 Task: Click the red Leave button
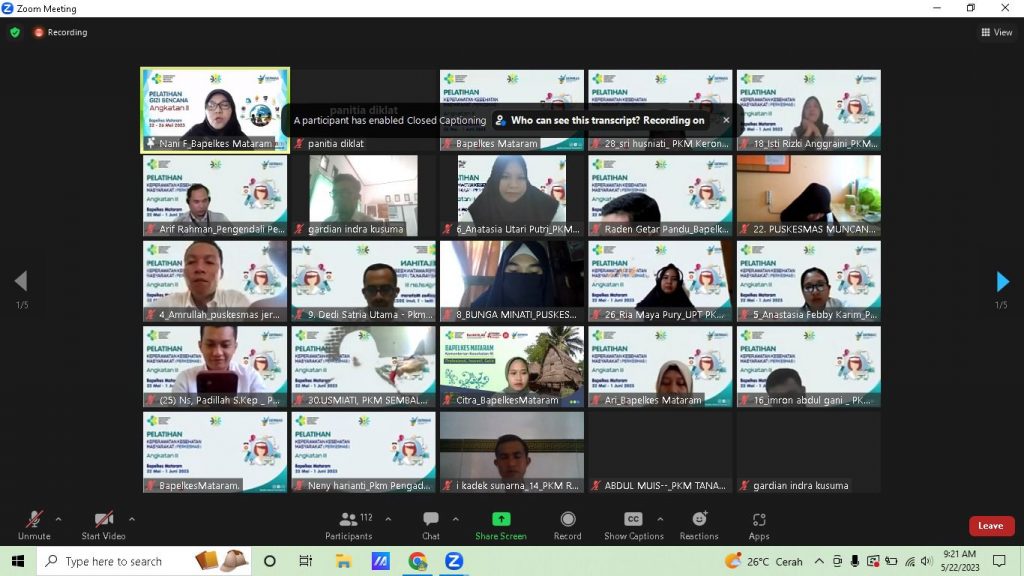991,526
